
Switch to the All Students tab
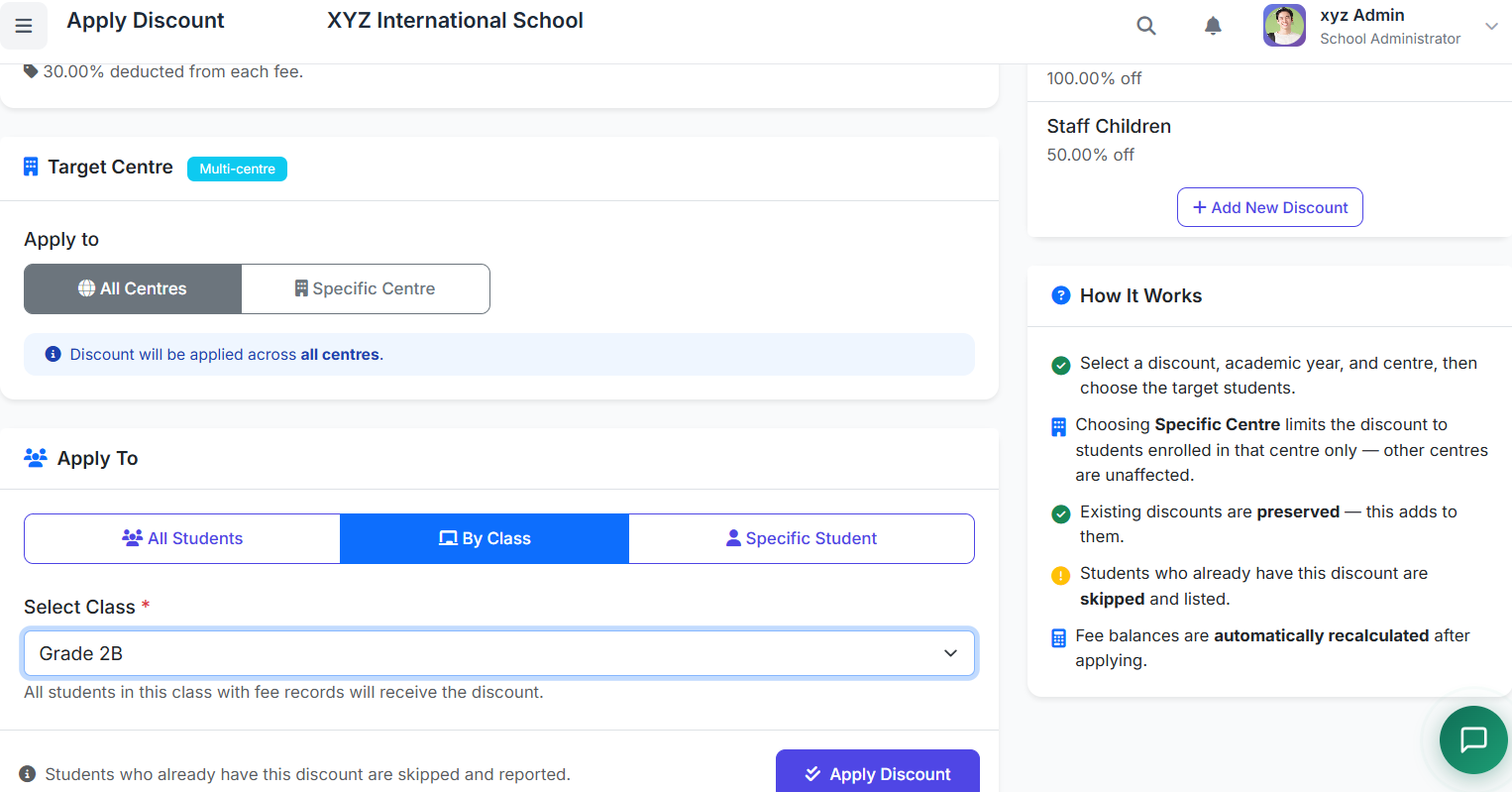182,538
